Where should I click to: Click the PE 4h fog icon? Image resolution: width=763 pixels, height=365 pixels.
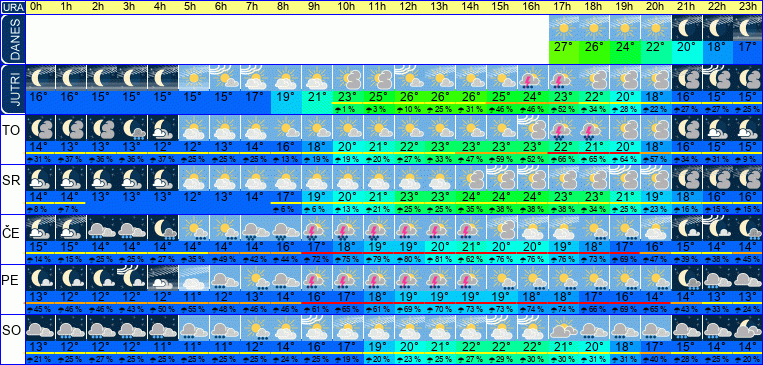pyautogui.click(x=163, y=277)
